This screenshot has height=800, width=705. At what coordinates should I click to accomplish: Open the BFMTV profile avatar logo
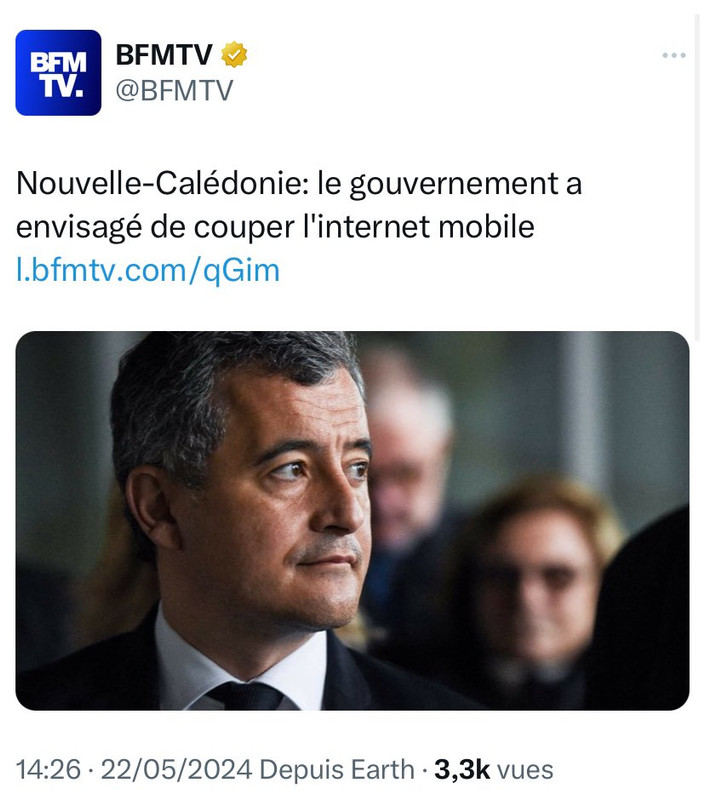tap(58, 72)
